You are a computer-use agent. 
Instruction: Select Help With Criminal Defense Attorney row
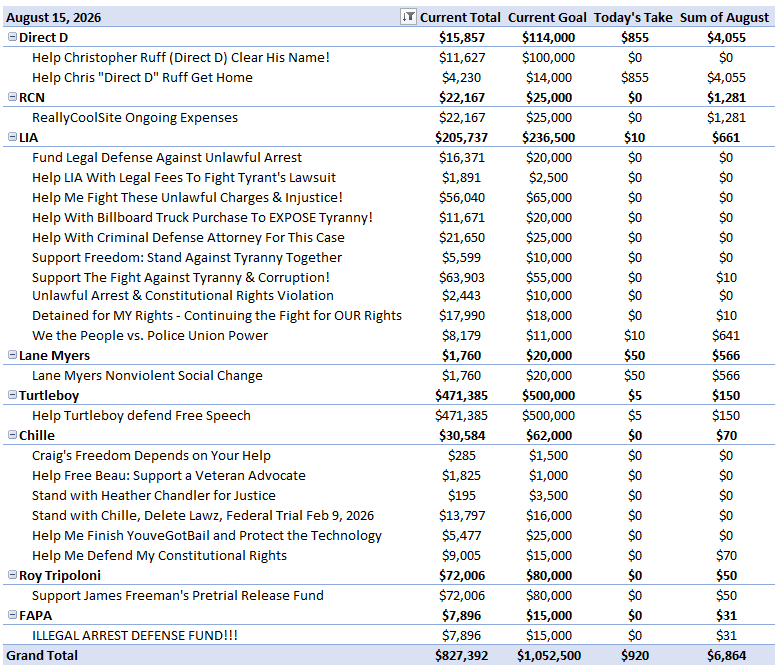188,237
